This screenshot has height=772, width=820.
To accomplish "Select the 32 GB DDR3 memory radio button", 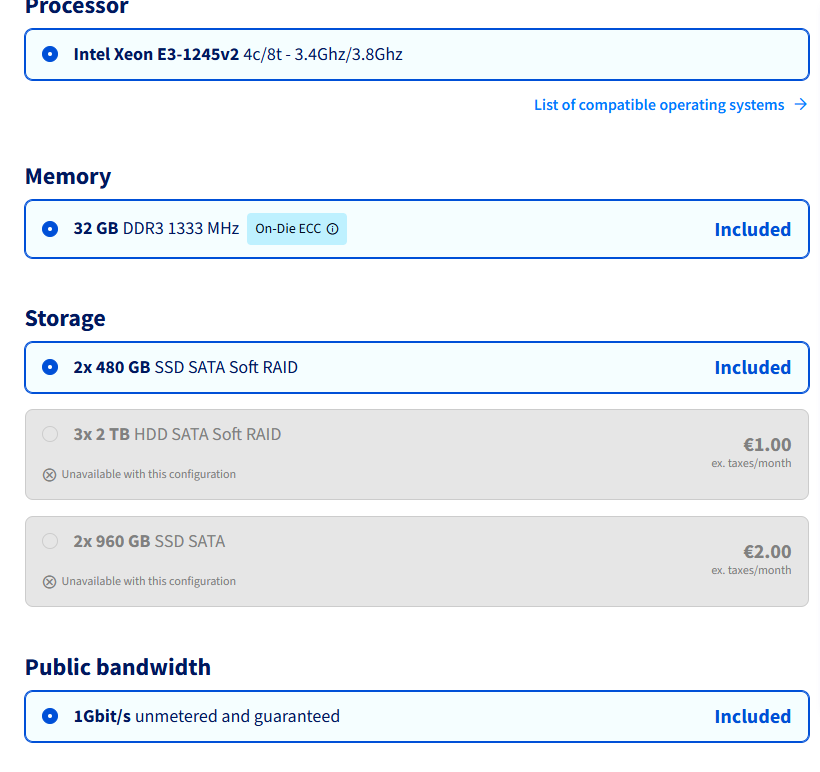I will (50, 229).
